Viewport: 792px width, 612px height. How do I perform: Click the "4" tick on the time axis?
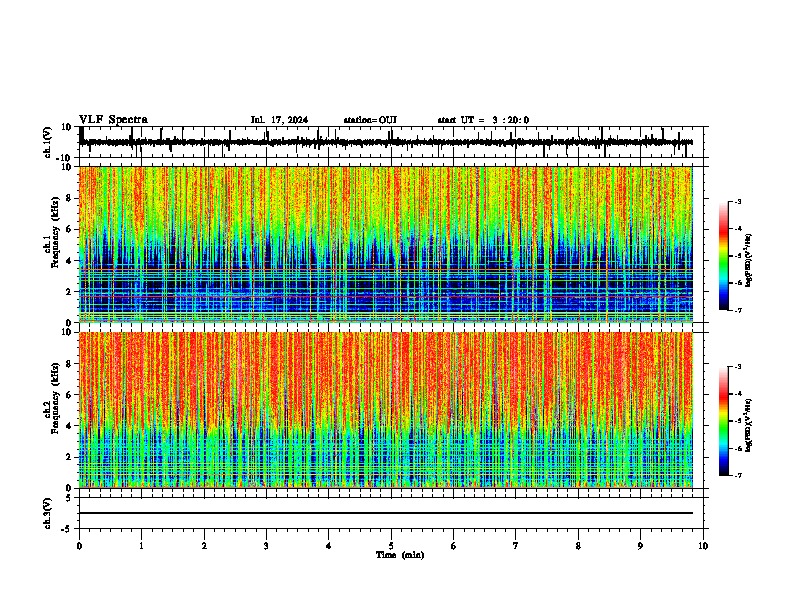pyautogui.click(x=329, y=546)
